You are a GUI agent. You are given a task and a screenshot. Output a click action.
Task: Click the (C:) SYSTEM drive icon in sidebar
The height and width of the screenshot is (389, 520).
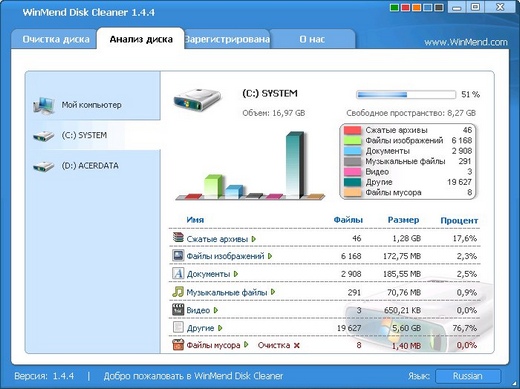43,136
